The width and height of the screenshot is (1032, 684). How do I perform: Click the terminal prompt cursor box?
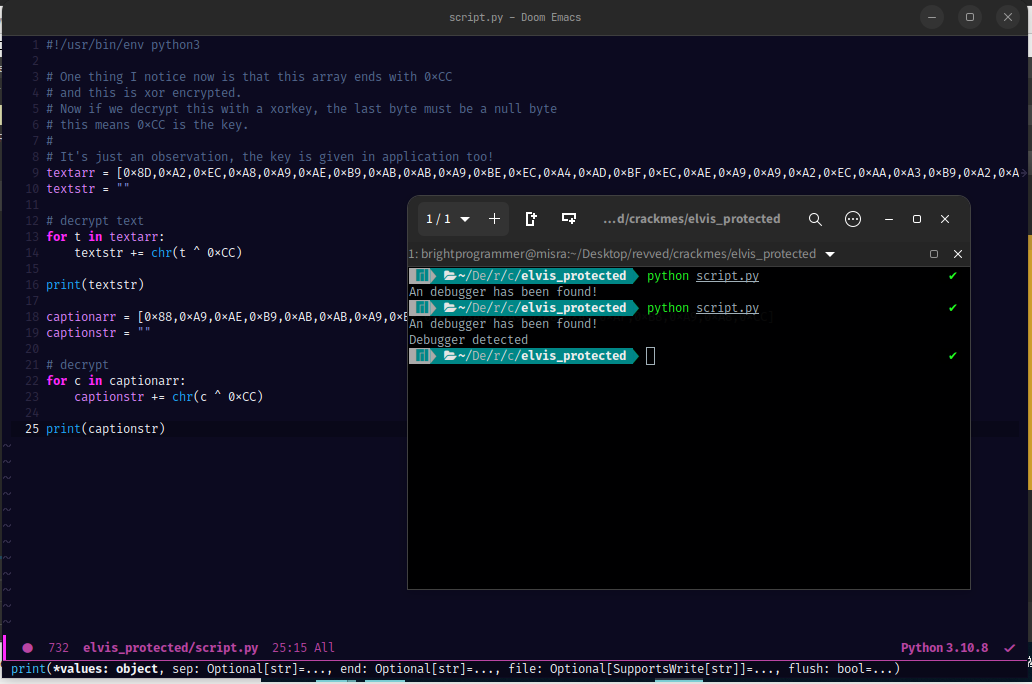tap(651, 356)
